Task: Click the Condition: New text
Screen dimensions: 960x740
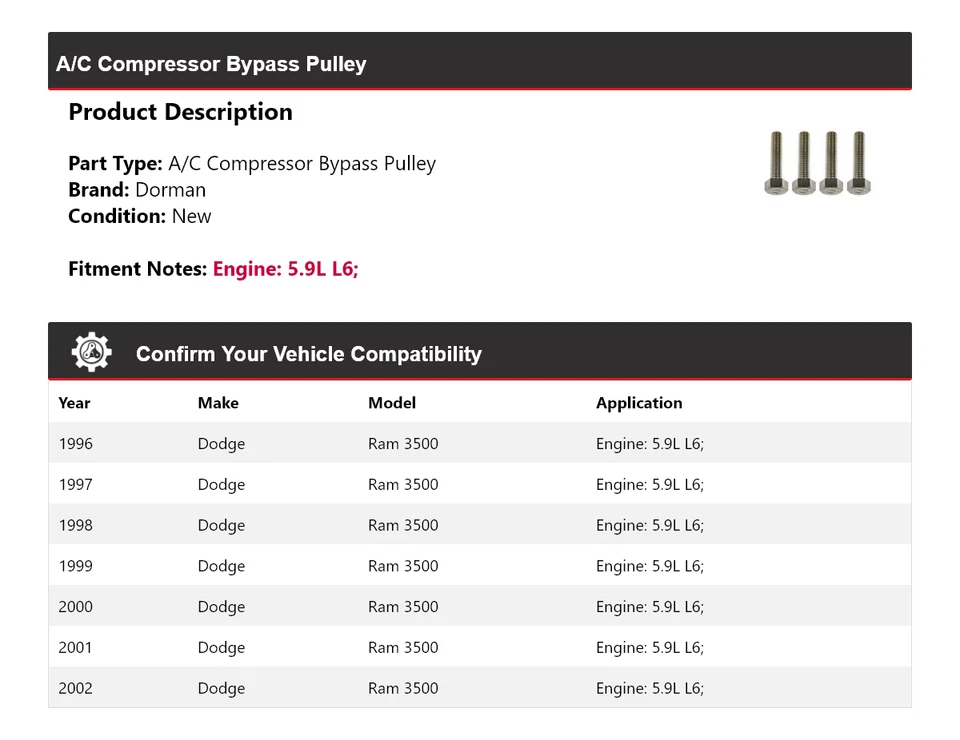Action: [140, 216]
